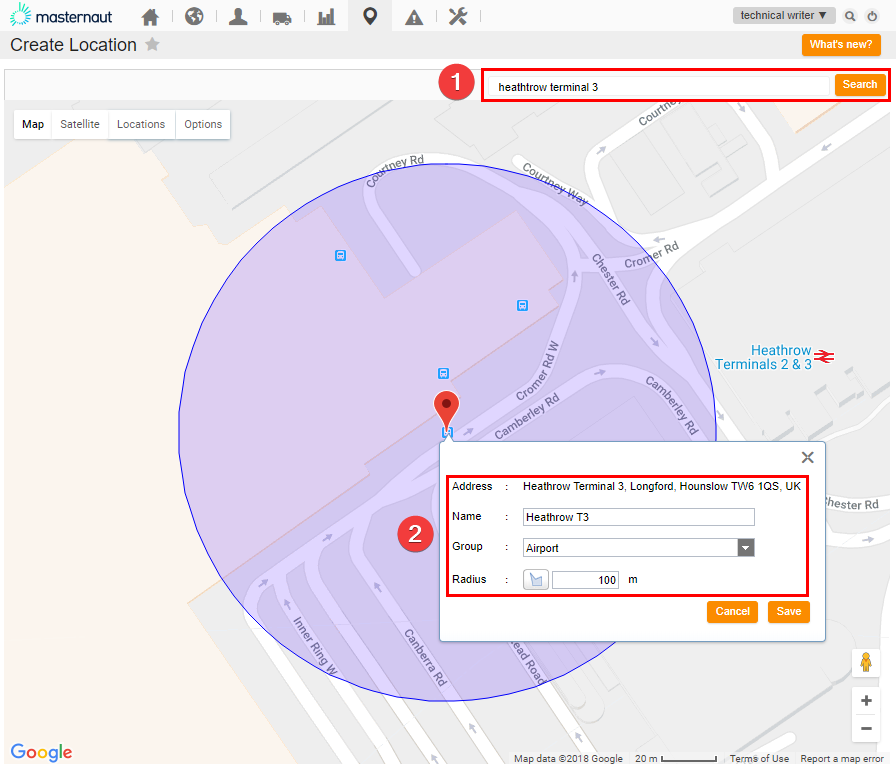896x764 pixels.
Task: Expand the Group dropdown arrow
Action: [x=746, y=547]
